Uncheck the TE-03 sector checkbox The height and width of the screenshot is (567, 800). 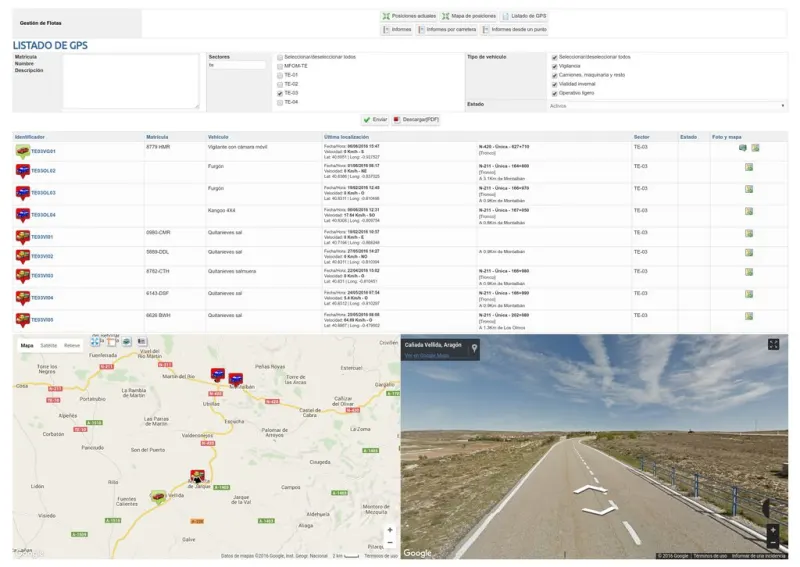(280, 94)
